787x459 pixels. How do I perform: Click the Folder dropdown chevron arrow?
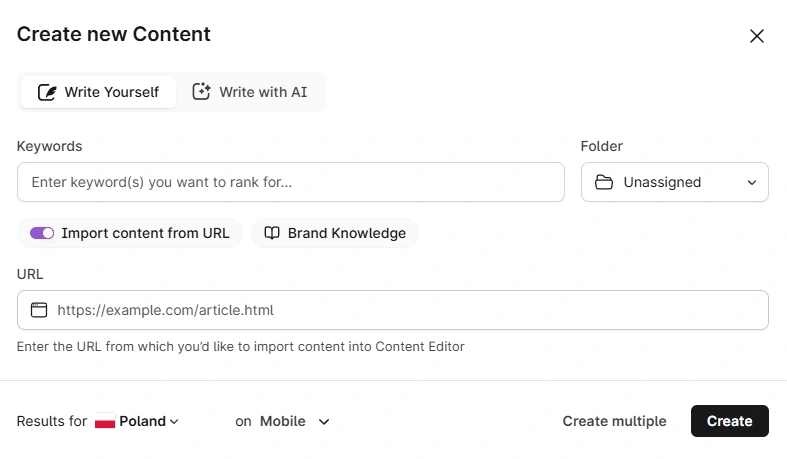(x=751, y=182)
